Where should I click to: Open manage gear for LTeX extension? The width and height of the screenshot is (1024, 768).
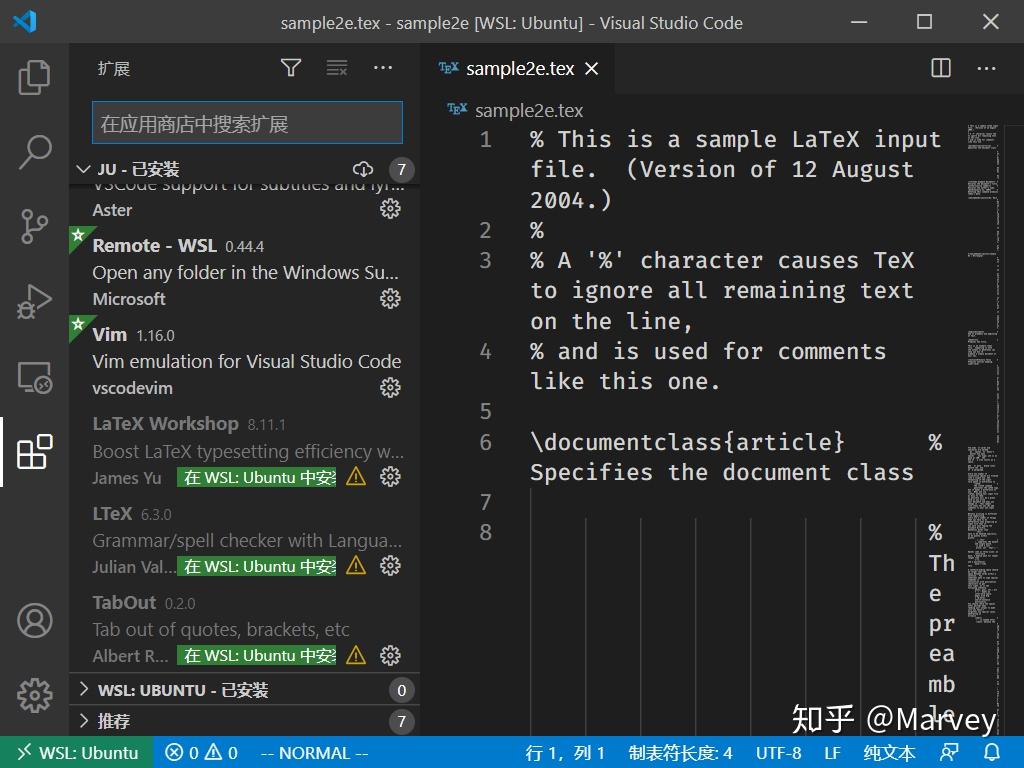391,566
